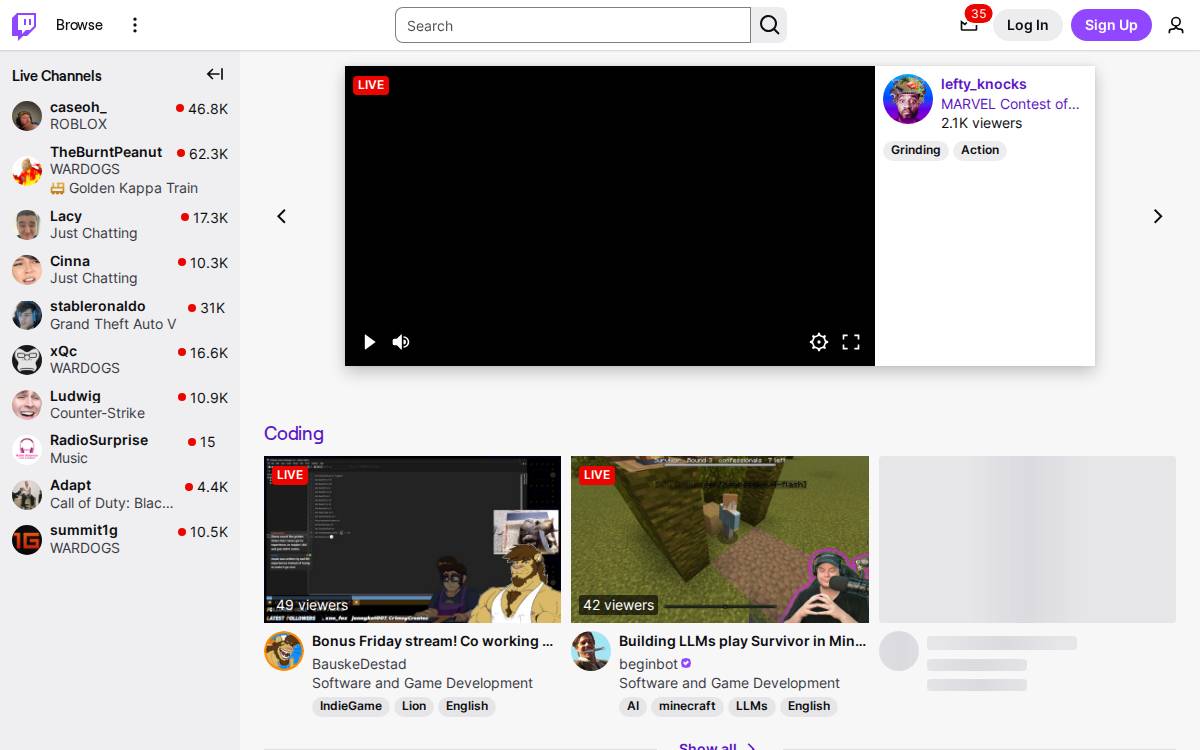Open the notifications inbox with 35 badge
This screenshot has width=1200, height=750.
969,25
